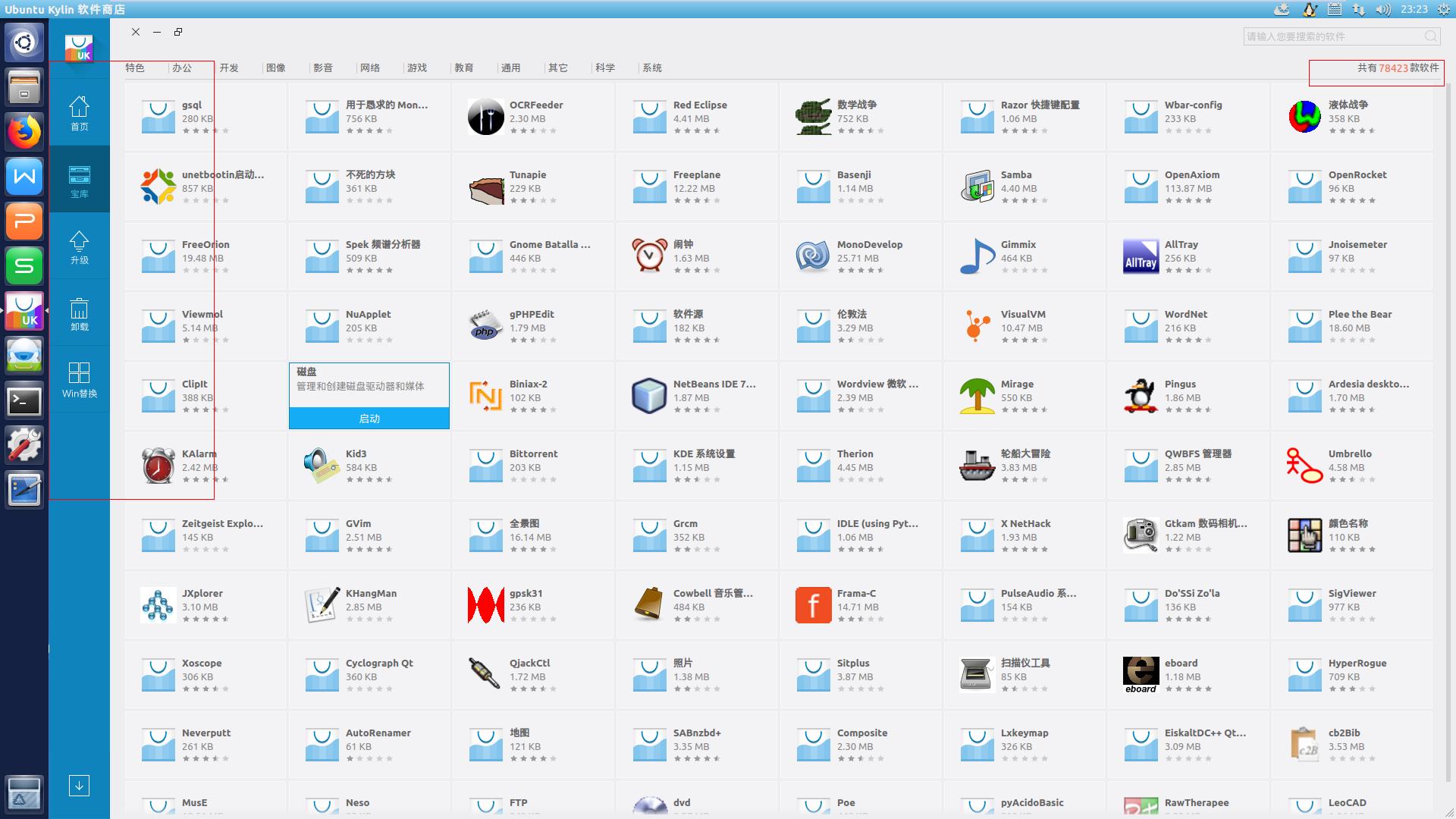The image size is (1456, 819).
Task: Open the download arrow icon in sidebar
Action: 79,785
